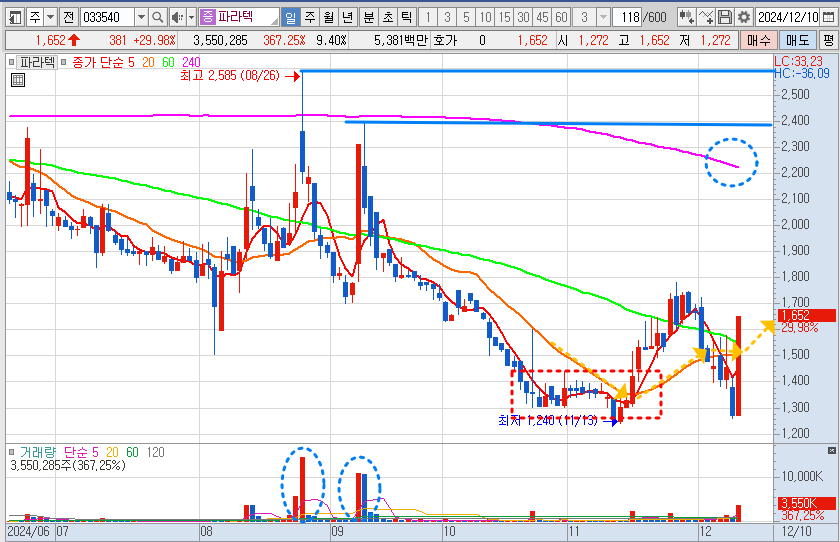Viewport: 840px width, 542px height.
Task: Click the 'LC:33.23' label
Action: (x=798, y=61)
